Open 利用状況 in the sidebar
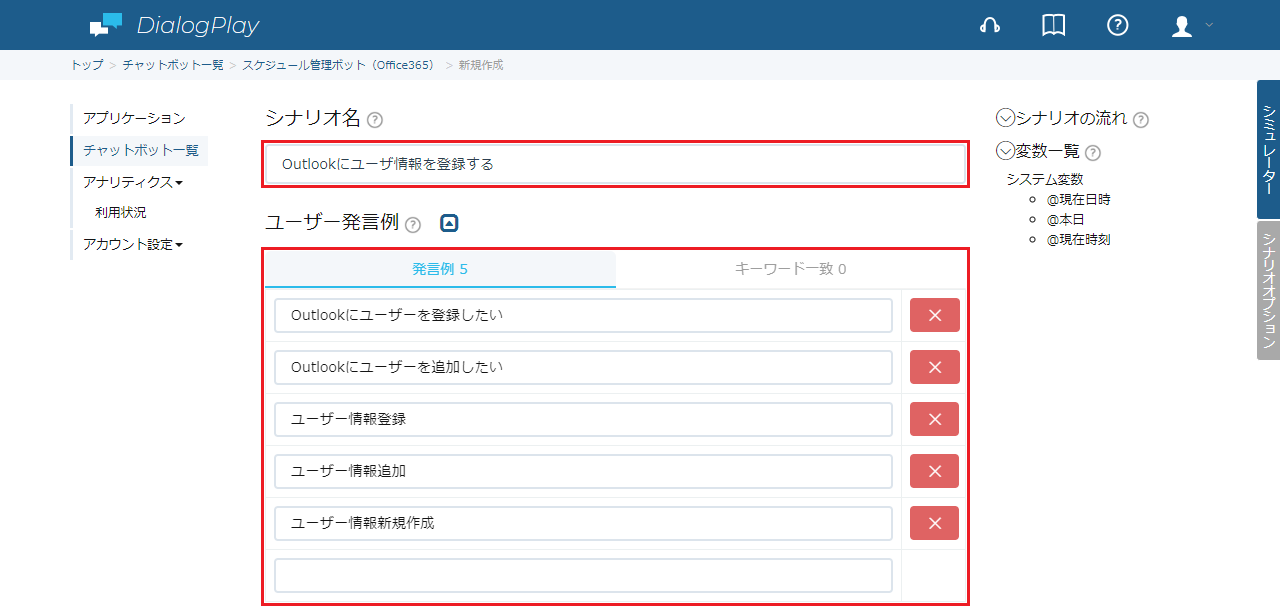1280x615 pixels. click(121, 212)
